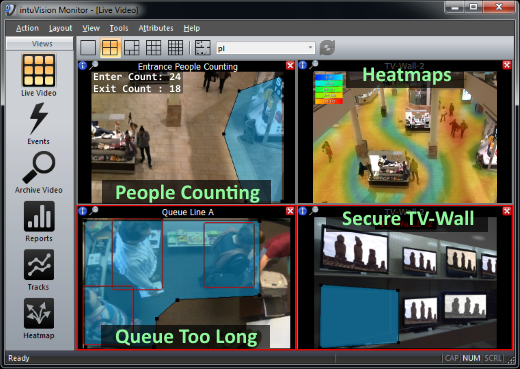Show info for Queue Line A camera
Image resolution: width=520 pixels, height=369 pixels.
coord(83,211)
